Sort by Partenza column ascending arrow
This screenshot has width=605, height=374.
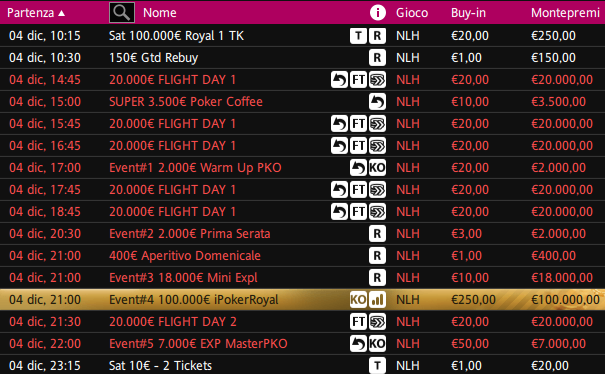(61, 13)
